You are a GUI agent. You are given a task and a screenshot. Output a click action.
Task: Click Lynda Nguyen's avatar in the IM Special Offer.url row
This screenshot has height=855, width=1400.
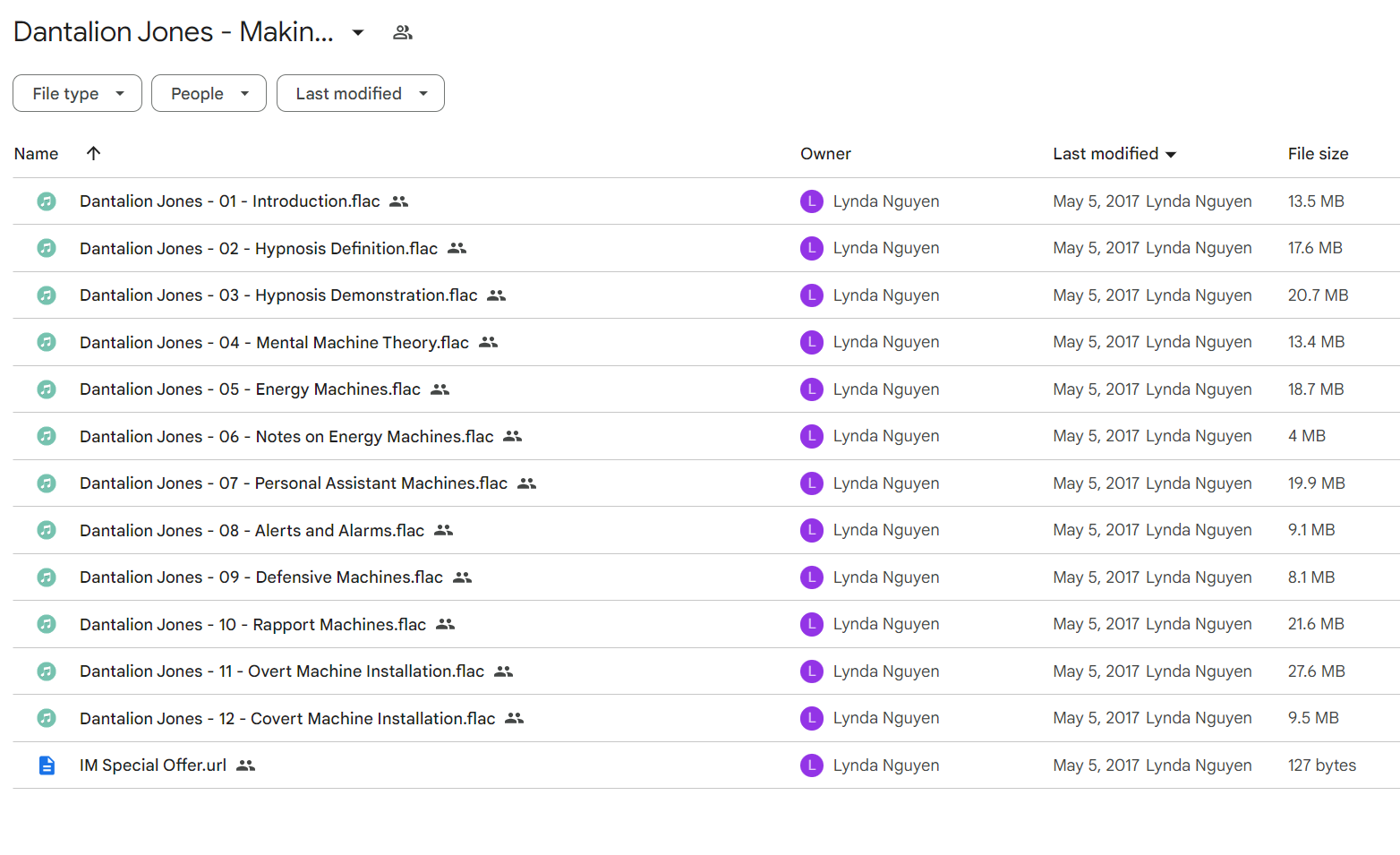812,765
